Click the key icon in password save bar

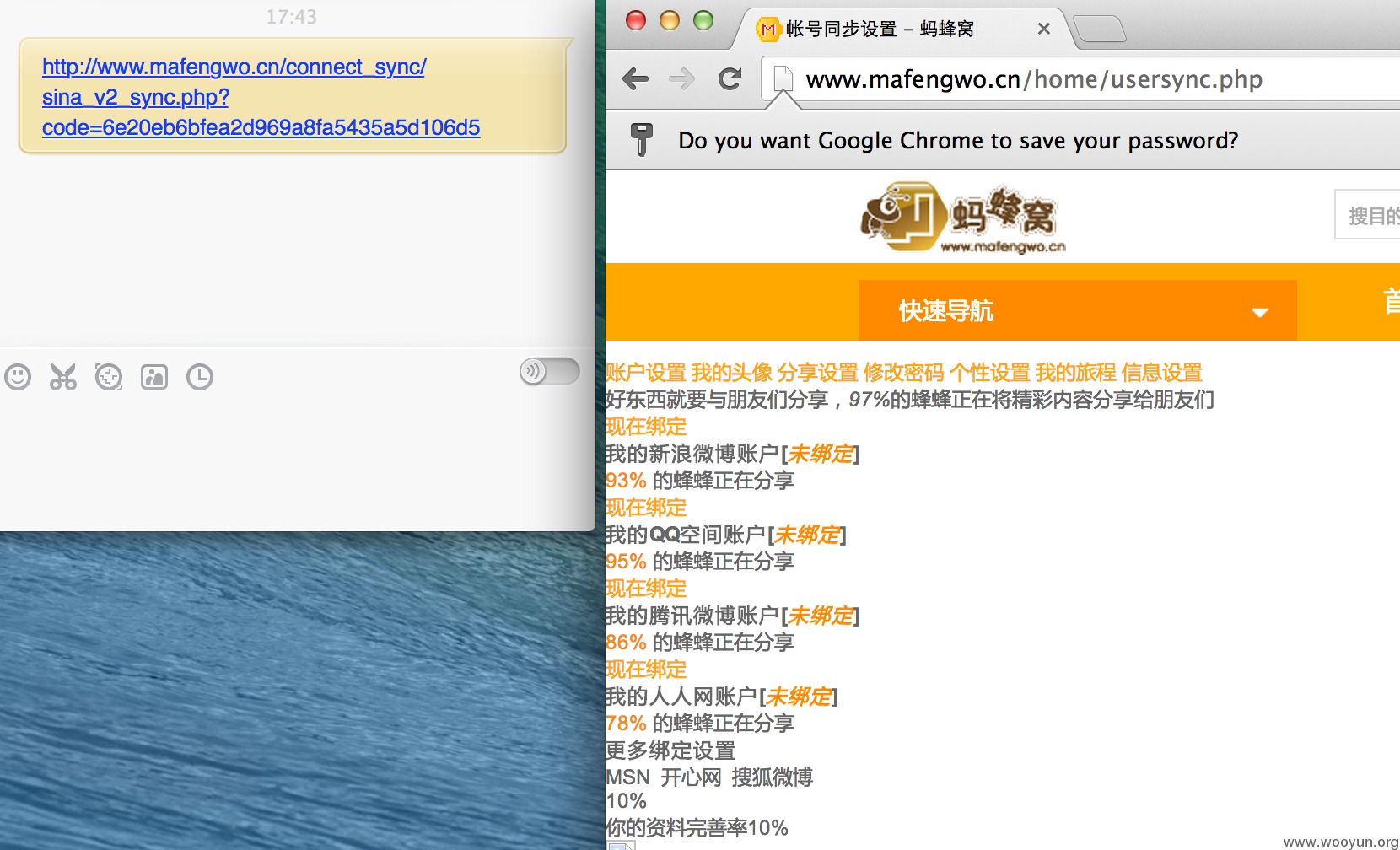[642, 139]
